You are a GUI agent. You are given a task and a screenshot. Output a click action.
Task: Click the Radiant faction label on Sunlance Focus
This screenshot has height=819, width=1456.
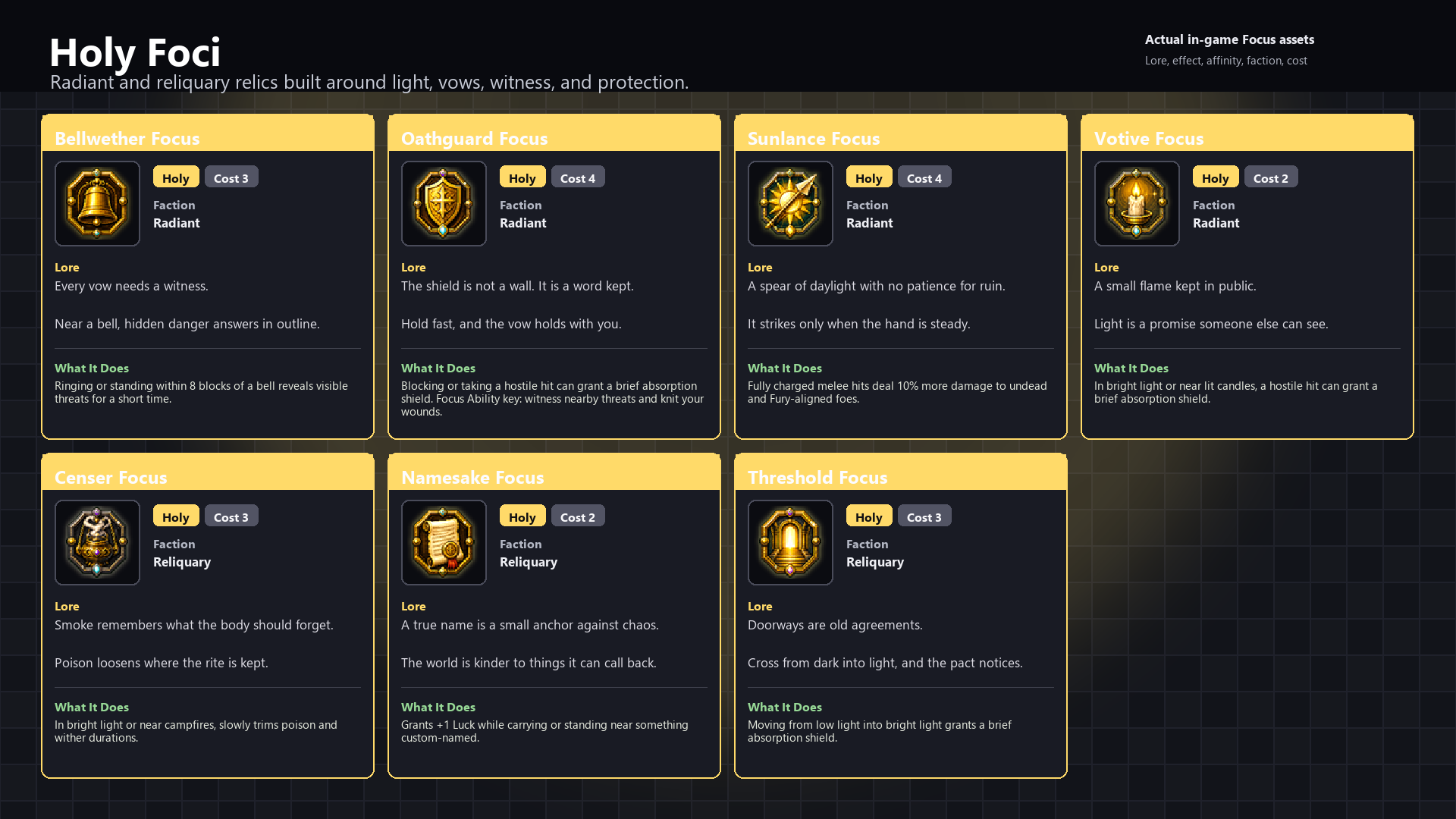[870, 223]
